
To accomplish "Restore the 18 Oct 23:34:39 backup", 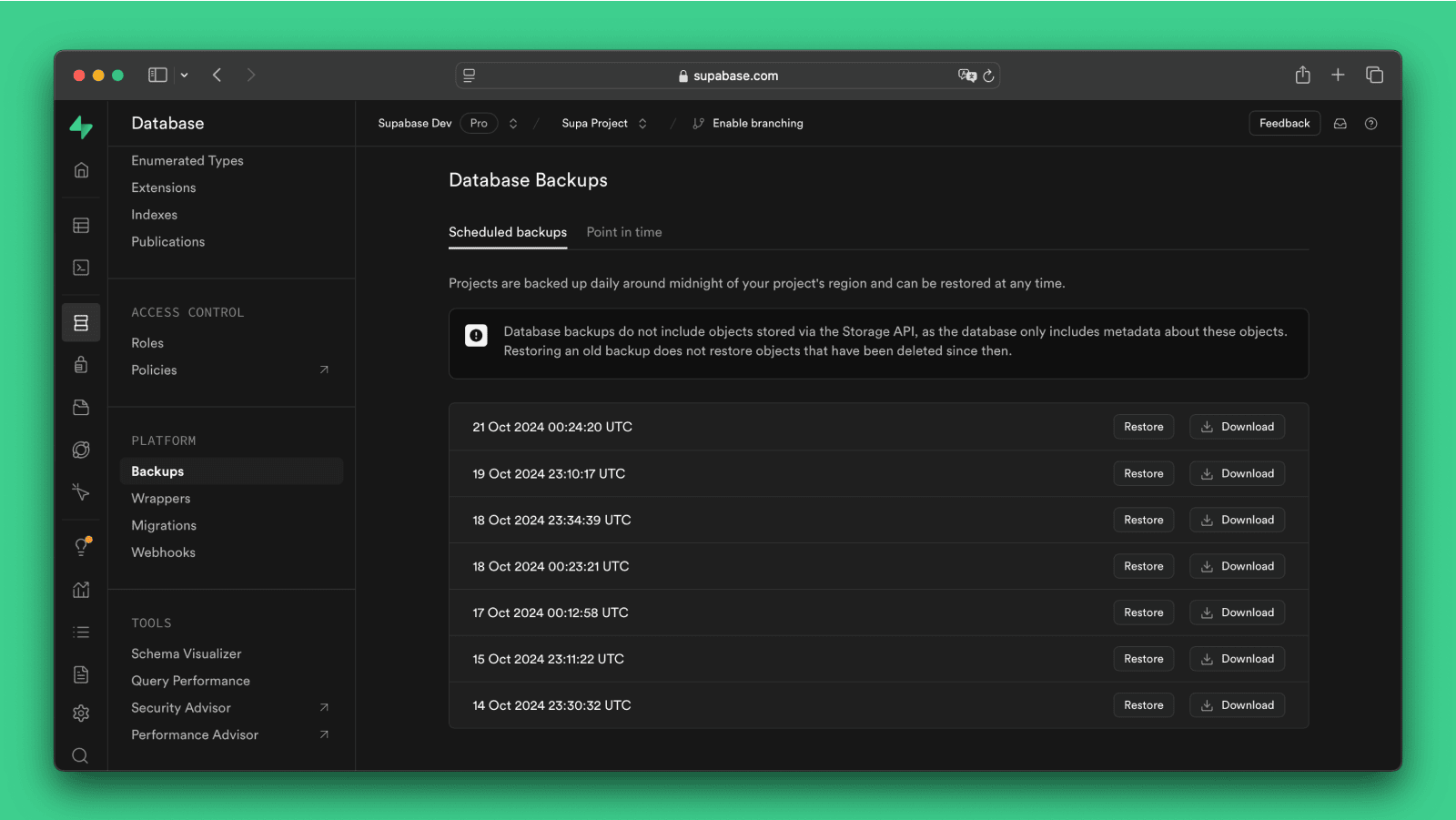I will pyautogui.click(x=1144, y=520).
